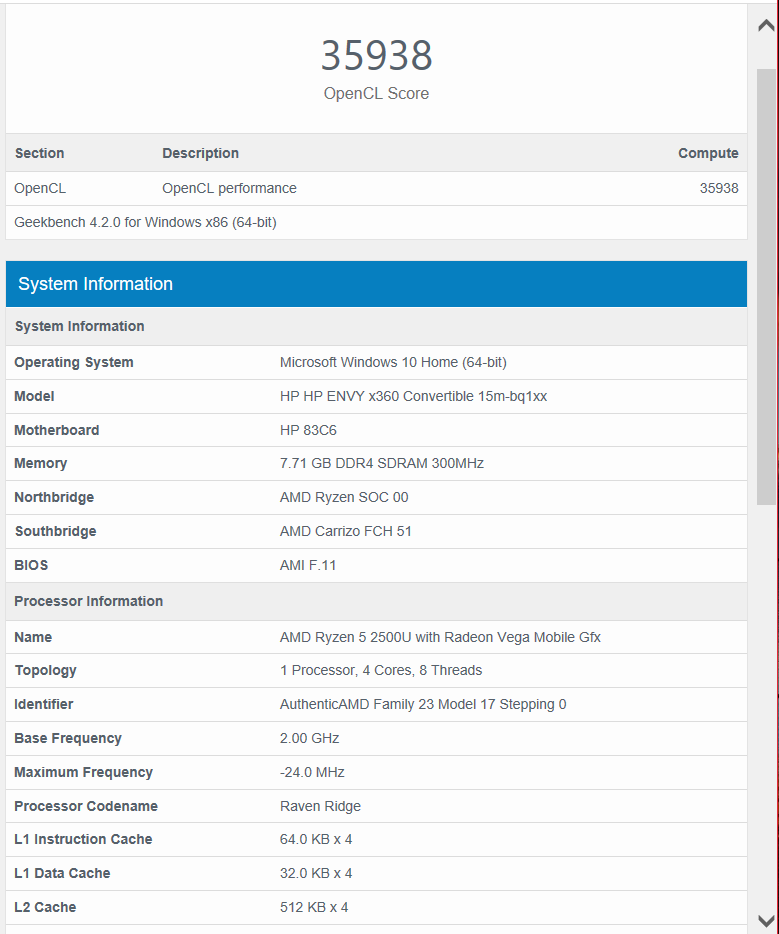779x934 pixels.
Task: Click the Identifier label
Action: (x=43, y=705)
